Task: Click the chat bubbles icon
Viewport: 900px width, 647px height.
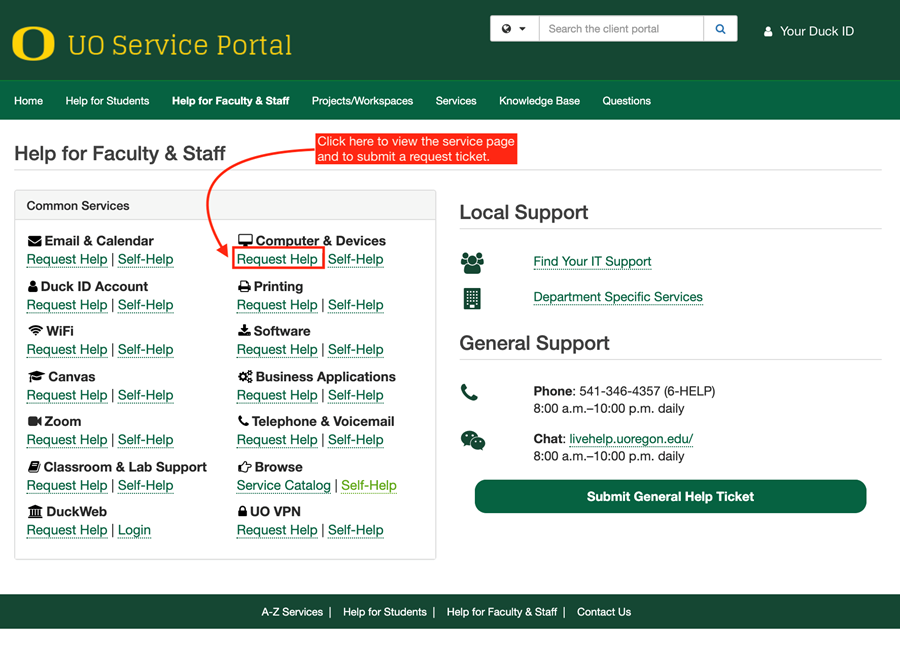Action: 473,440
